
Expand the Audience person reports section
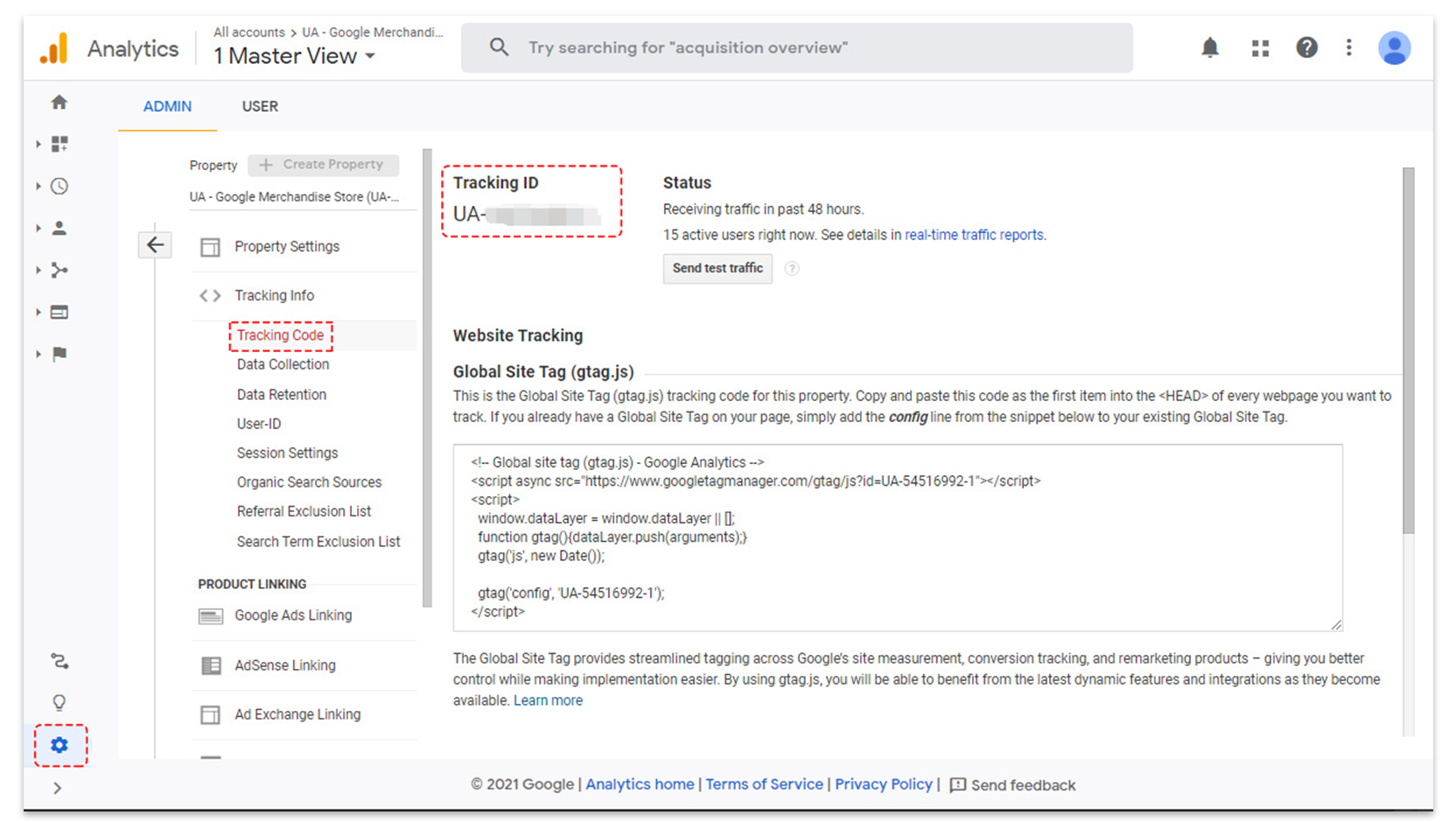point(59,228)
